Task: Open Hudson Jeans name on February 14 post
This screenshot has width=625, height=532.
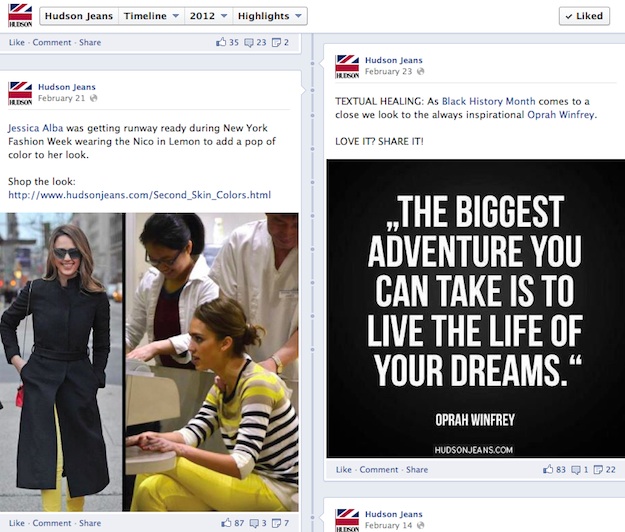Action: coord(393,514)
